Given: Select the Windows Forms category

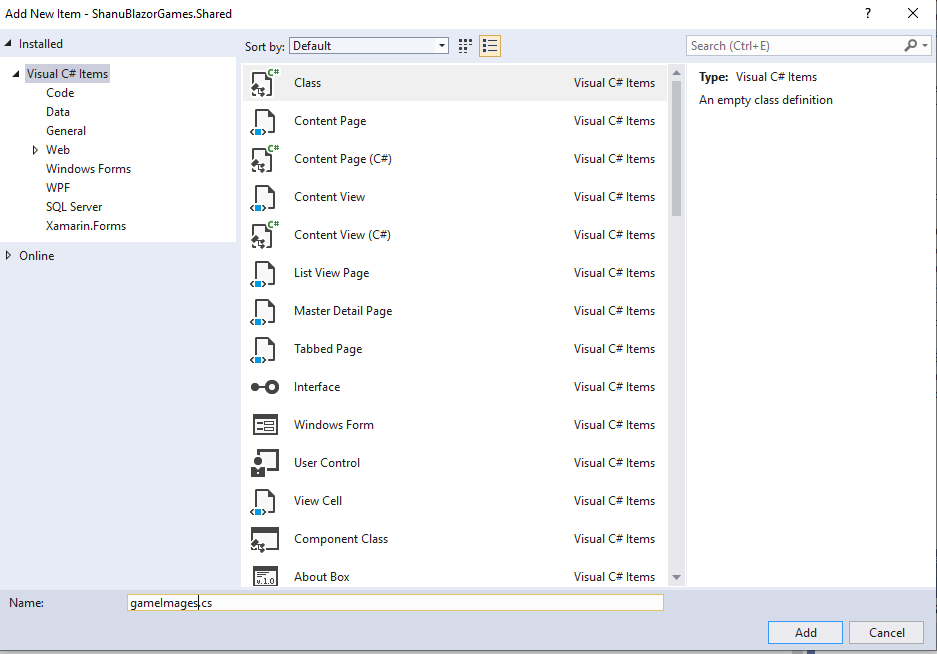Looking at the screenshot, I should pyautogui.click(x=88, y=169).
